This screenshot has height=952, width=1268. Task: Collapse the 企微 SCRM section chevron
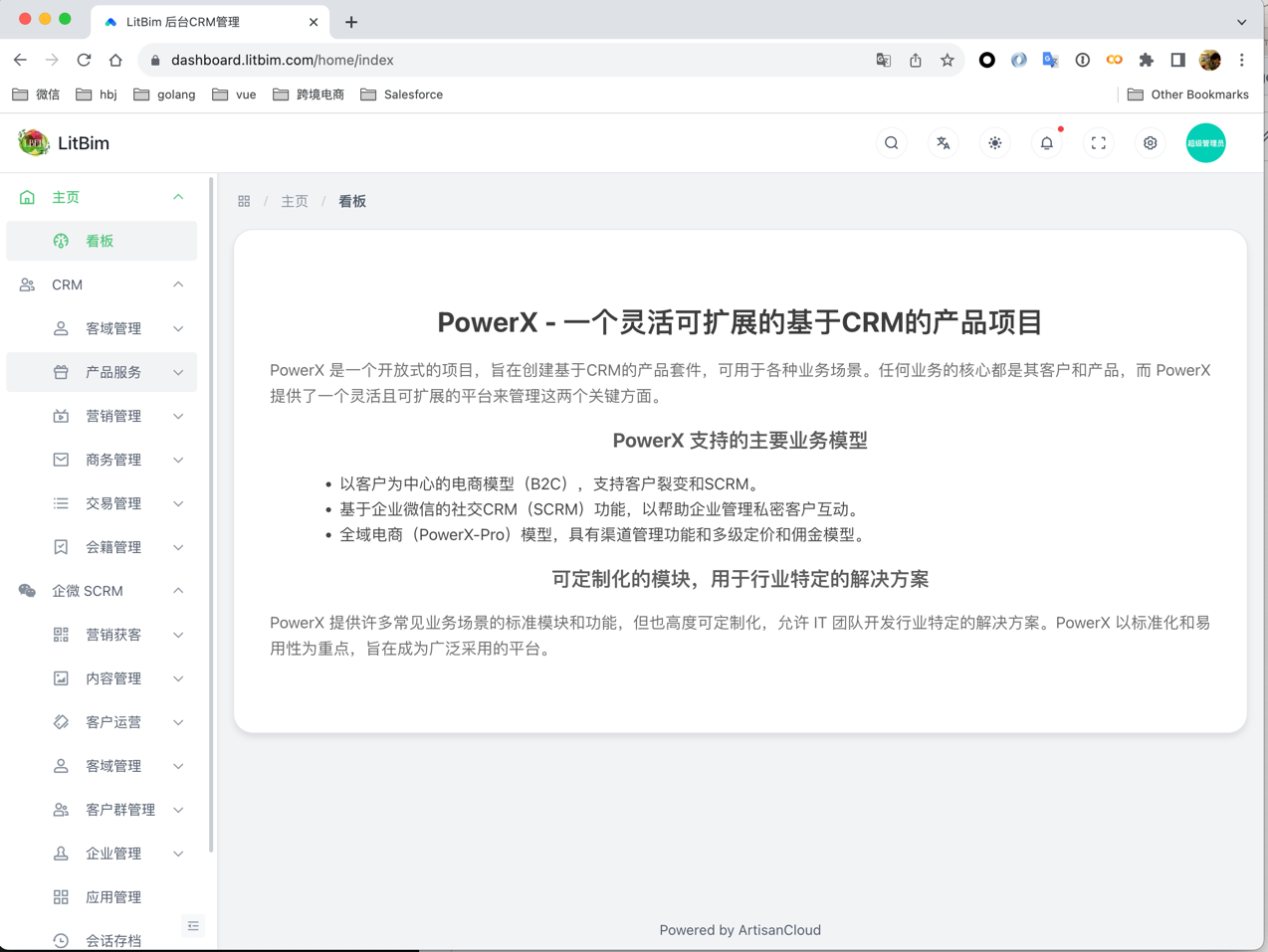tap(178, 591)
